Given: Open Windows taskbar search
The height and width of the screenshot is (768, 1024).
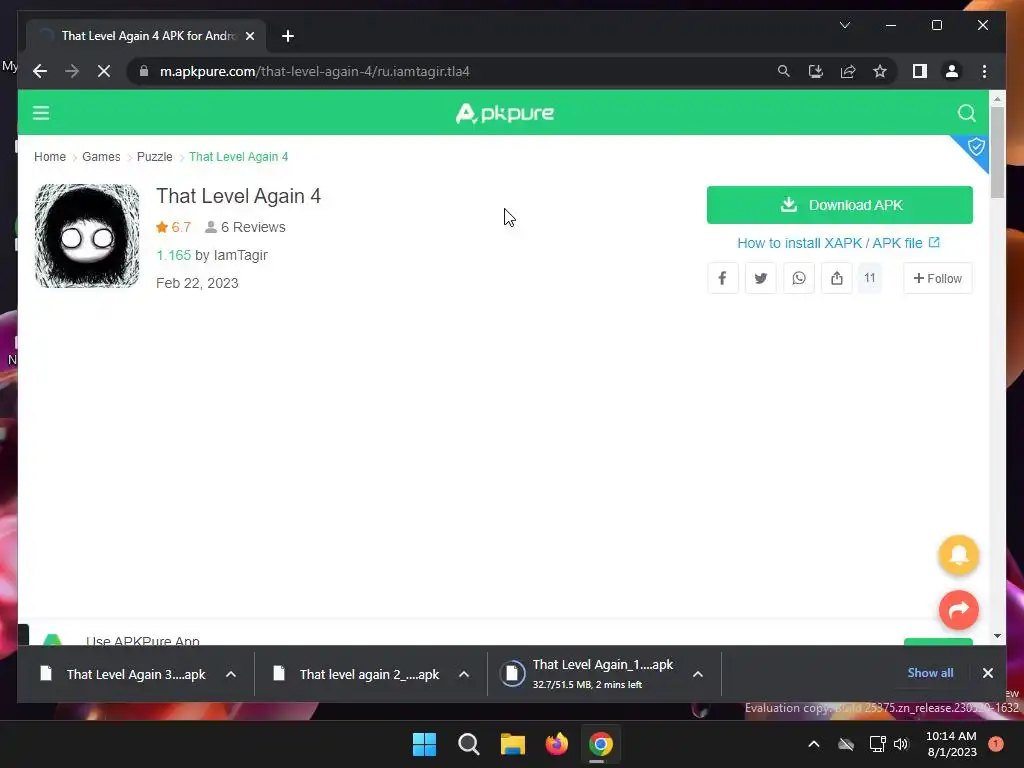Looking at the screenshot, I should point(468,744).
